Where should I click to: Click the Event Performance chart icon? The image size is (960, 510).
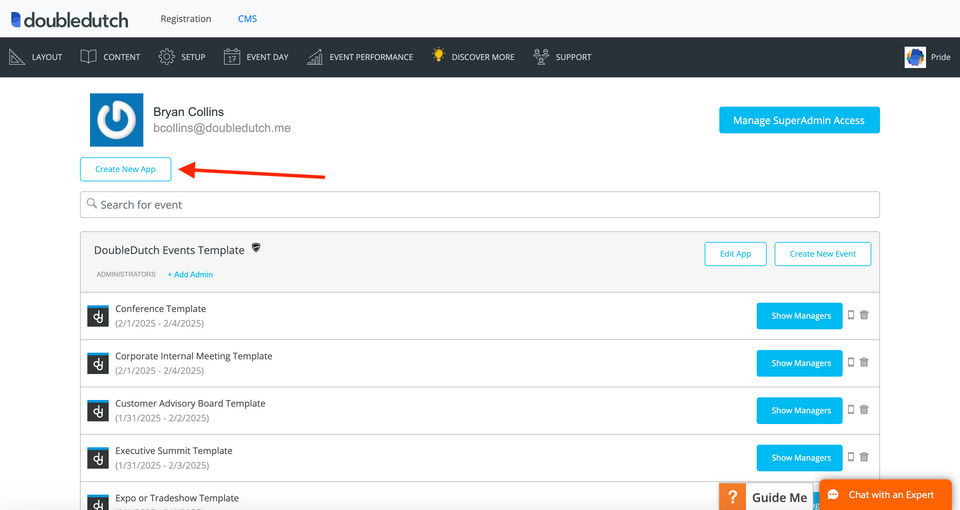tap(315, 57)
